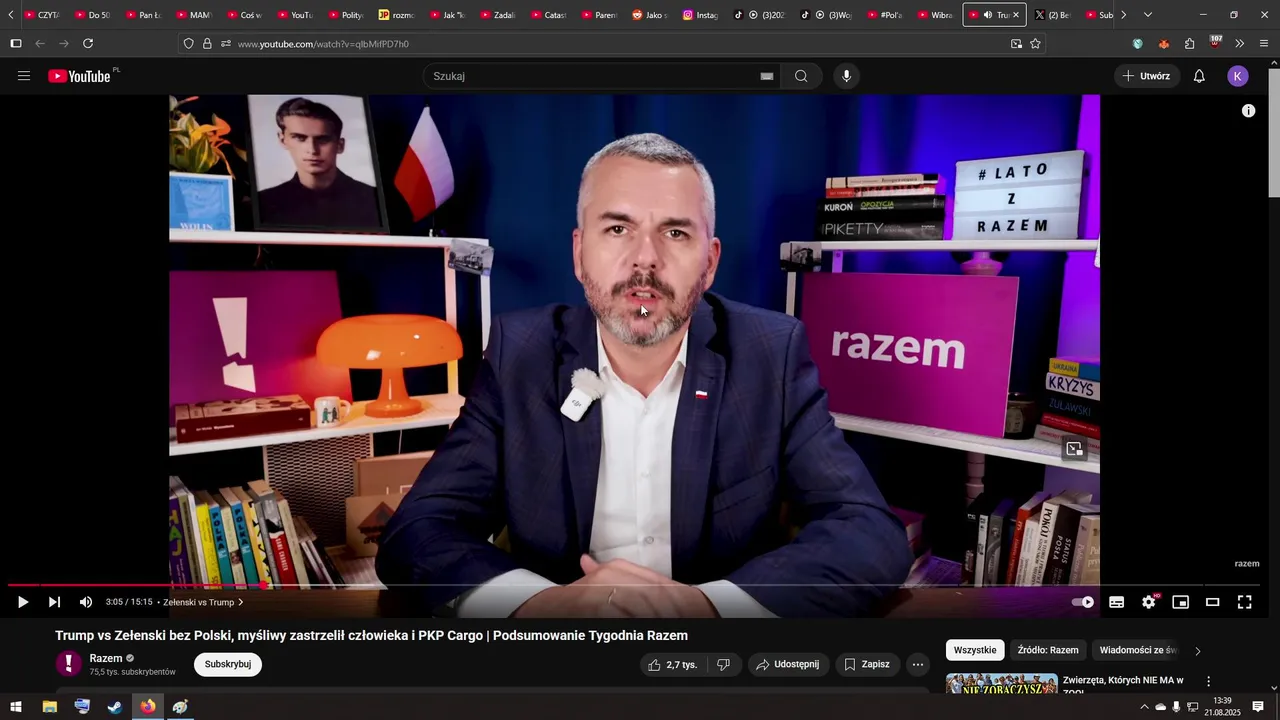Open picture-in-picture urlbar icon

[x=1016, y=44]
